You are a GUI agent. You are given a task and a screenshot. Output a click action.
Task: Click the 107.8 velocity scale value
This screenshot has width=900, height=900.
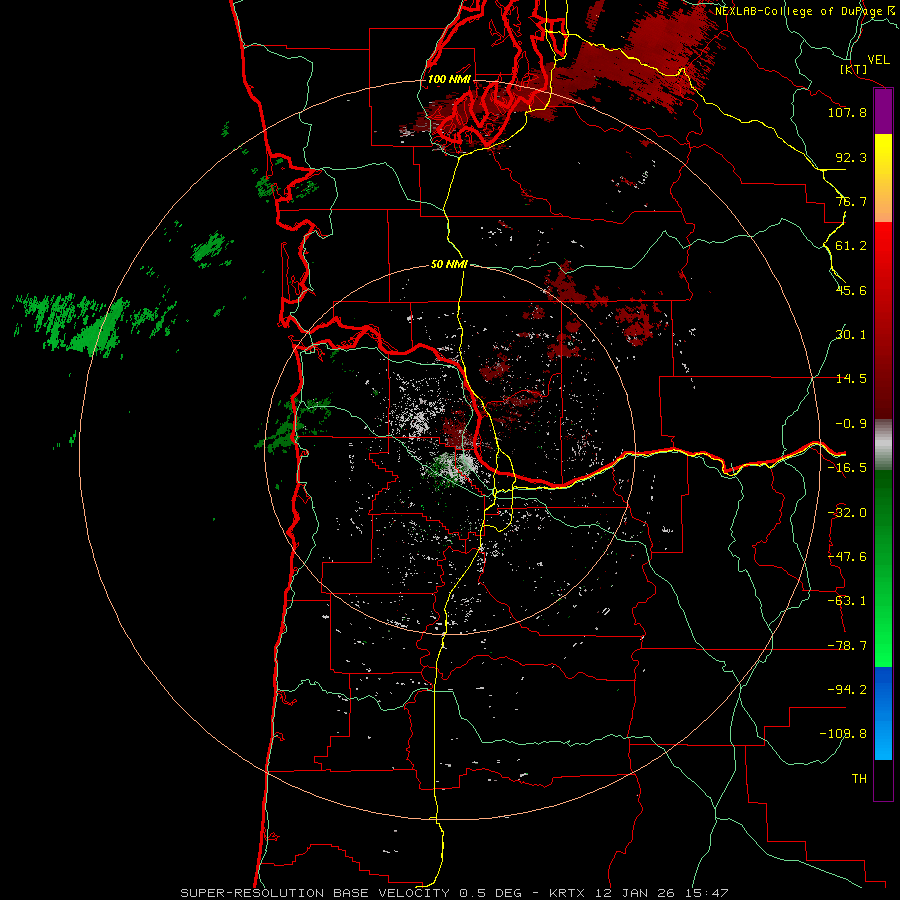(847, 112)
